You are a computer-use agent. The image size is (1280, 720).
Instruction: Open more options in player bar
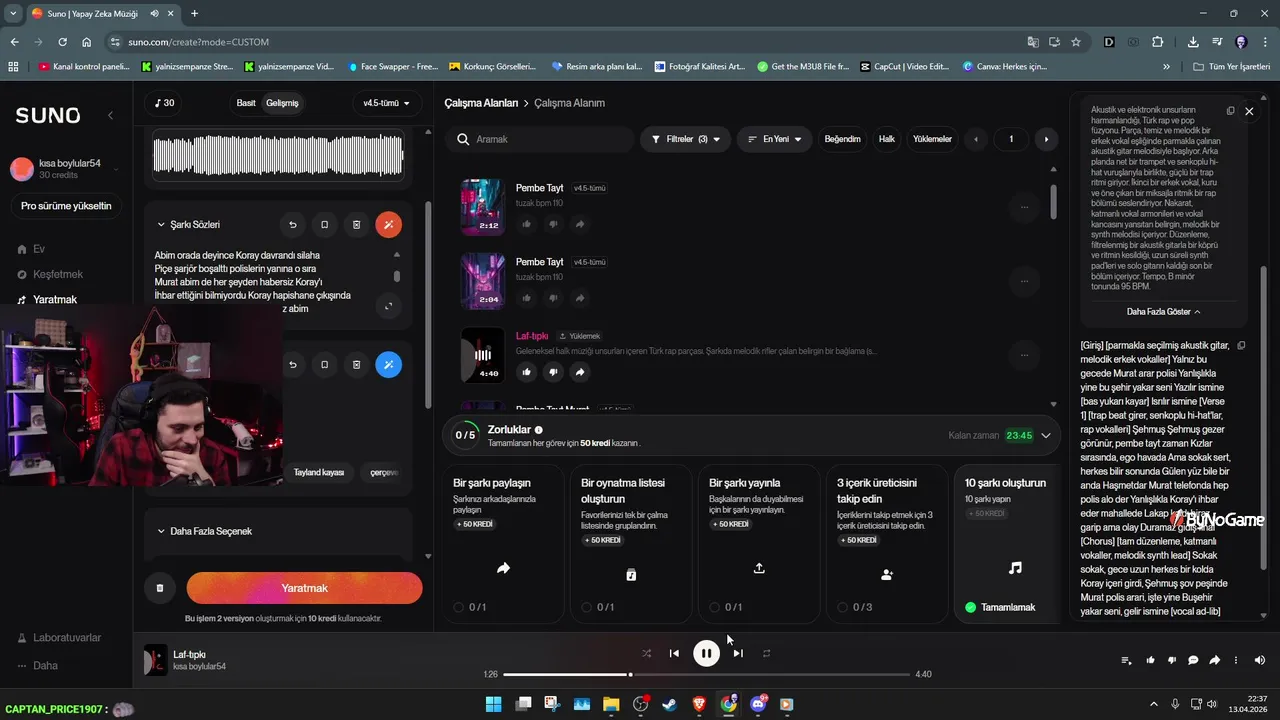(x=1236, y=660)
